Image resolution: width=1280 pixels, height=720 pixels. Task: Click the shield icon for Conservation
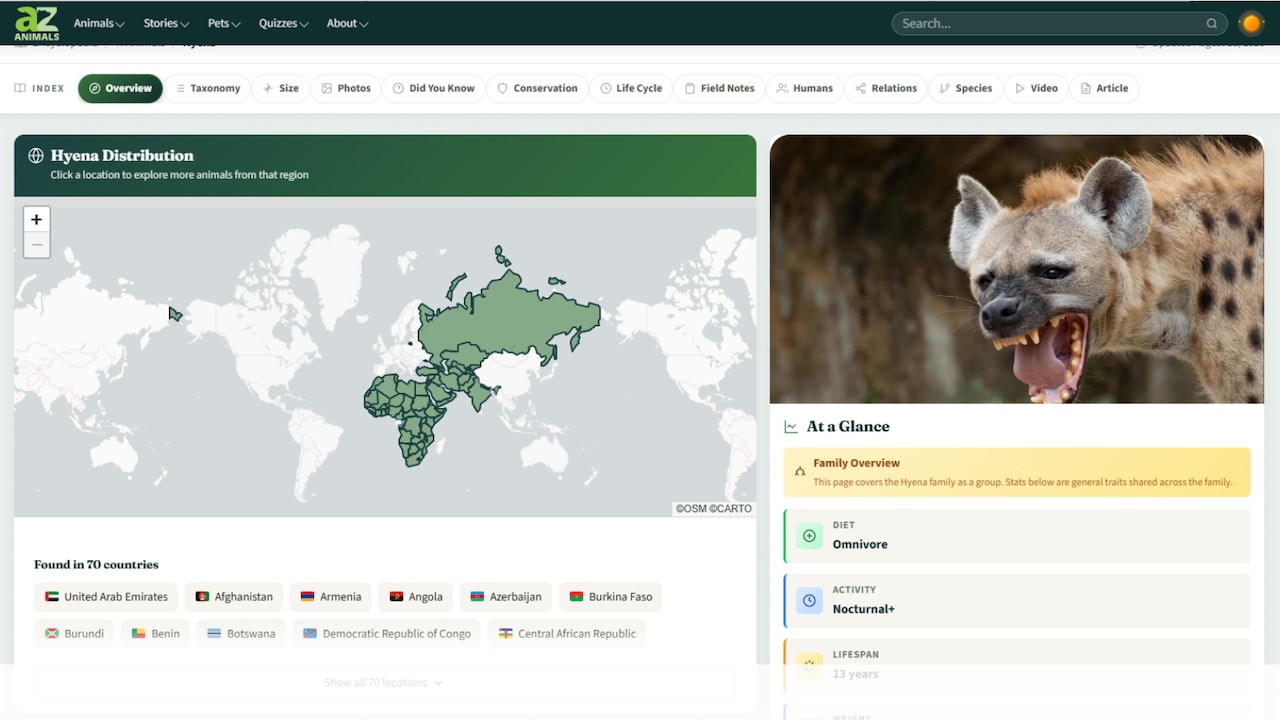pyautogui.click(x=503, y=88)
